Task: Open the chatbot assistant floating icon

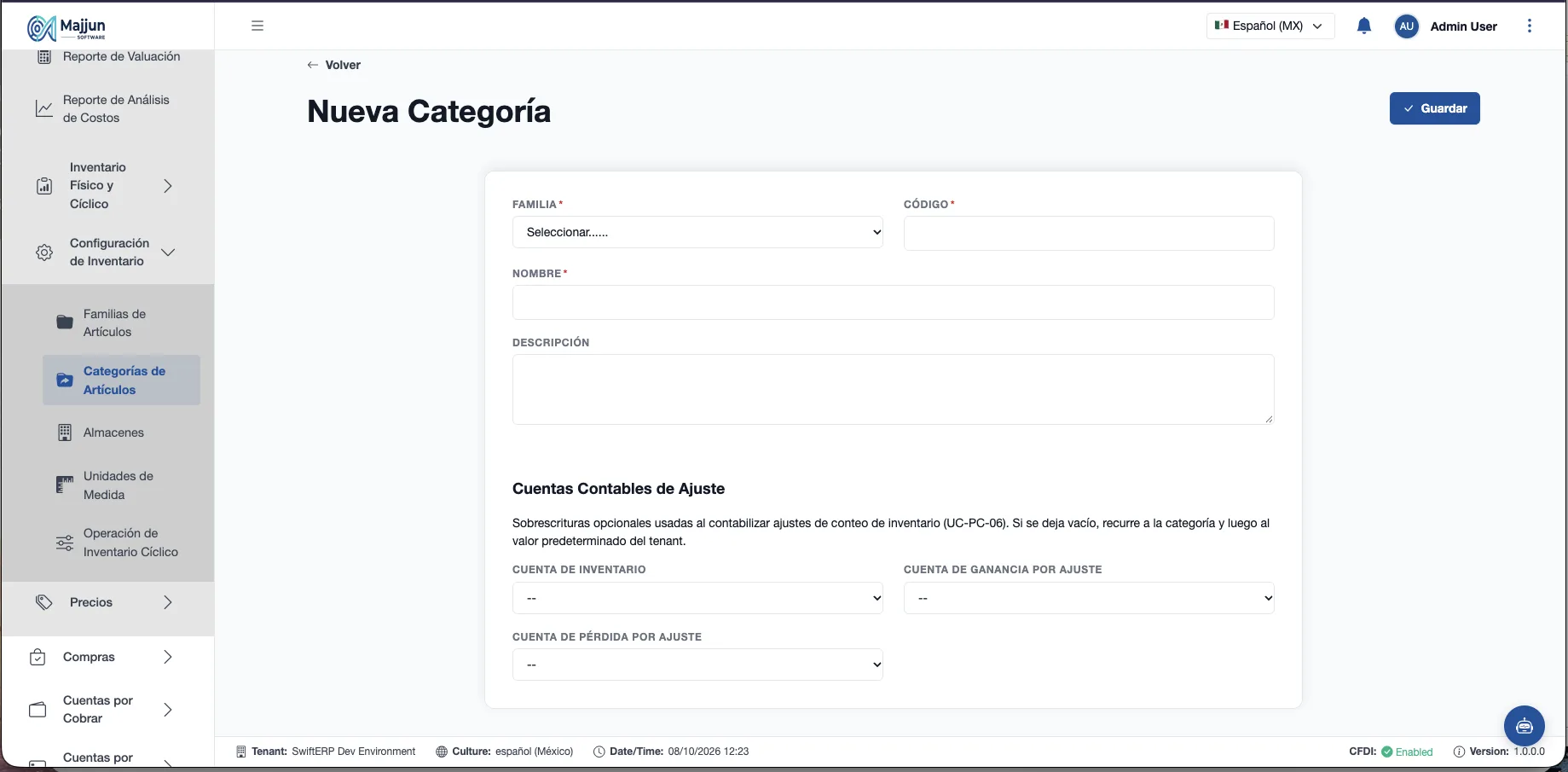Action: tap(1524, 726)
